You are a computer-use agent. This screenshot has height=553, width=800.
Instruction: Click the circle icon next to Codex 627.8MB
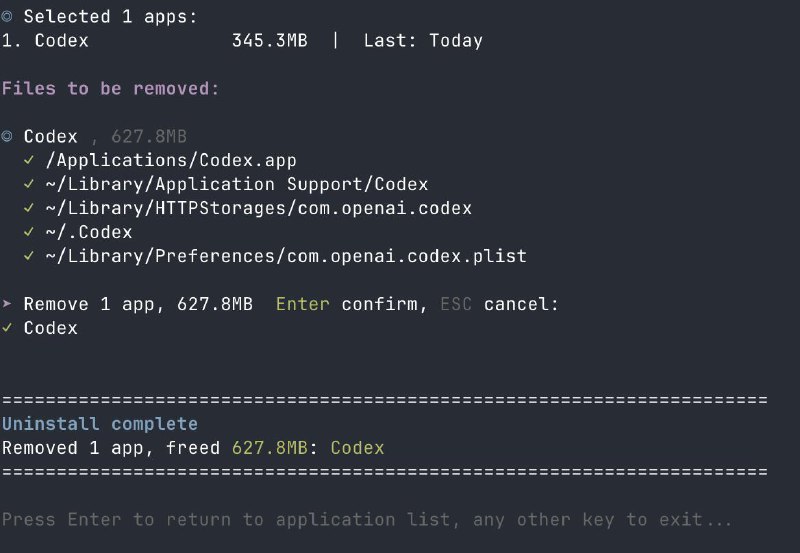pyautogui.click(x=7, y=136)
